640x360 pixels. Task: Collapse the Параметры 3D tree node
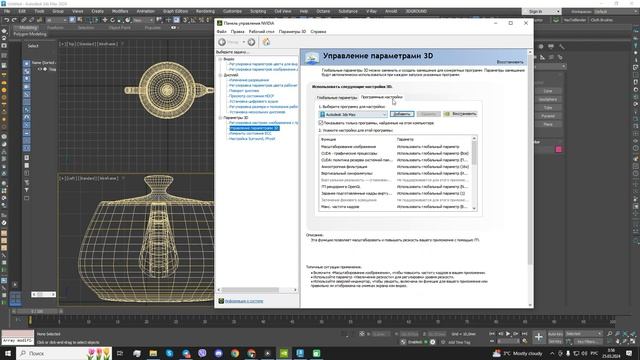tap(220, 118)
